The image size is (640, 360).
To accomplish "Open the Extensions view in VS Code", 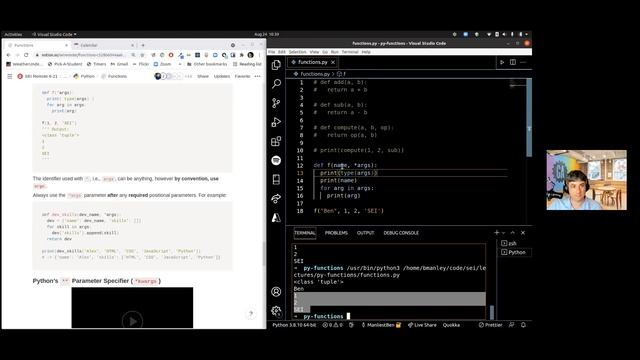I will click(x=276, y=141).
